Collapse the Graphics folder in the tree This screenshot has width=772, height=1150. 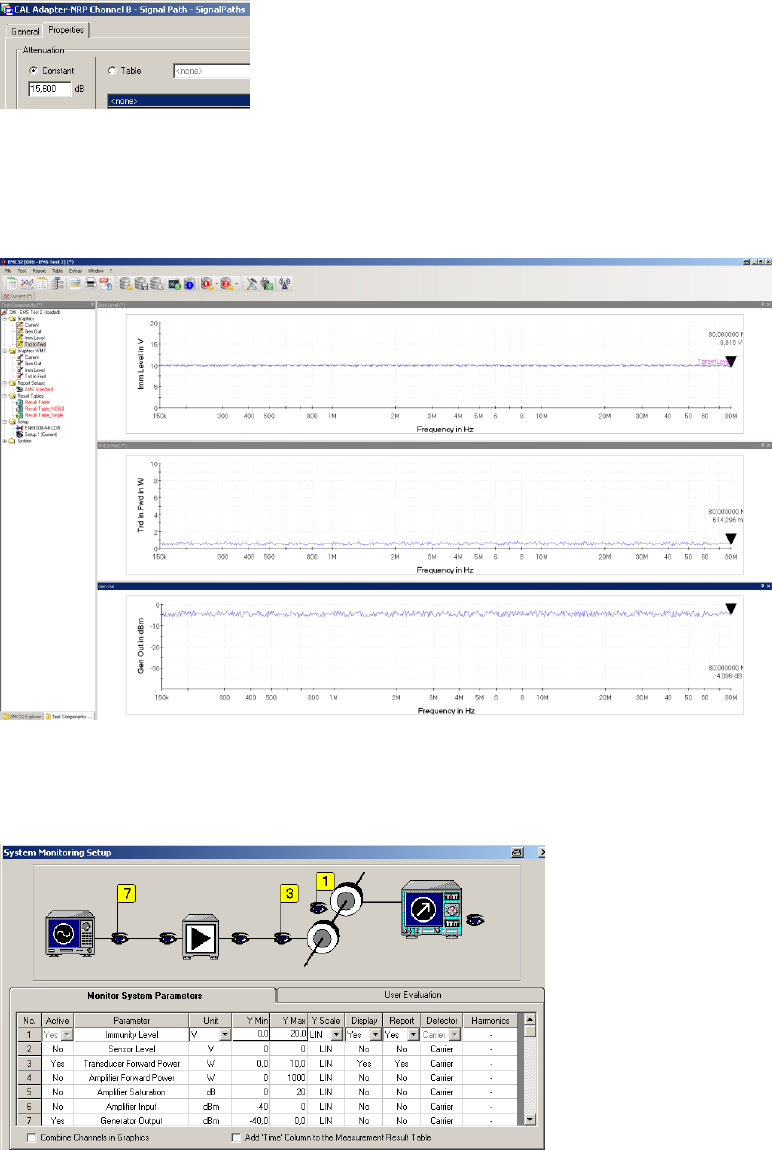[x=4, y=319]
